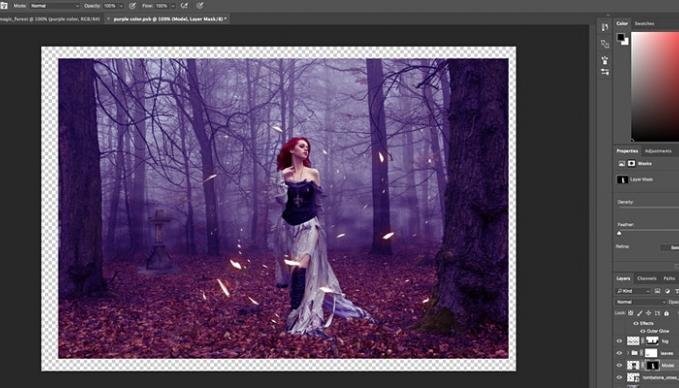Toggle pressure for size icon
This screenshot has height=388, width=679.
point(200,6)
